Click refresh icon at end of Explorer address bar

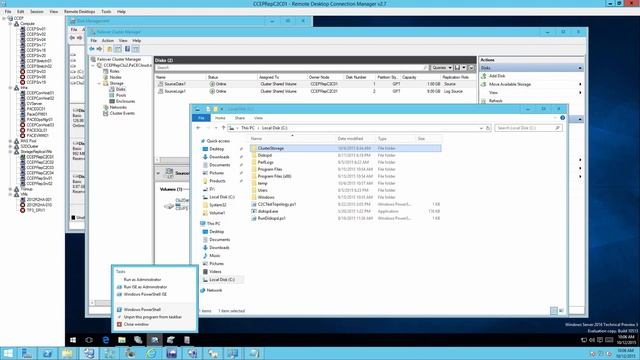point(488,128)
